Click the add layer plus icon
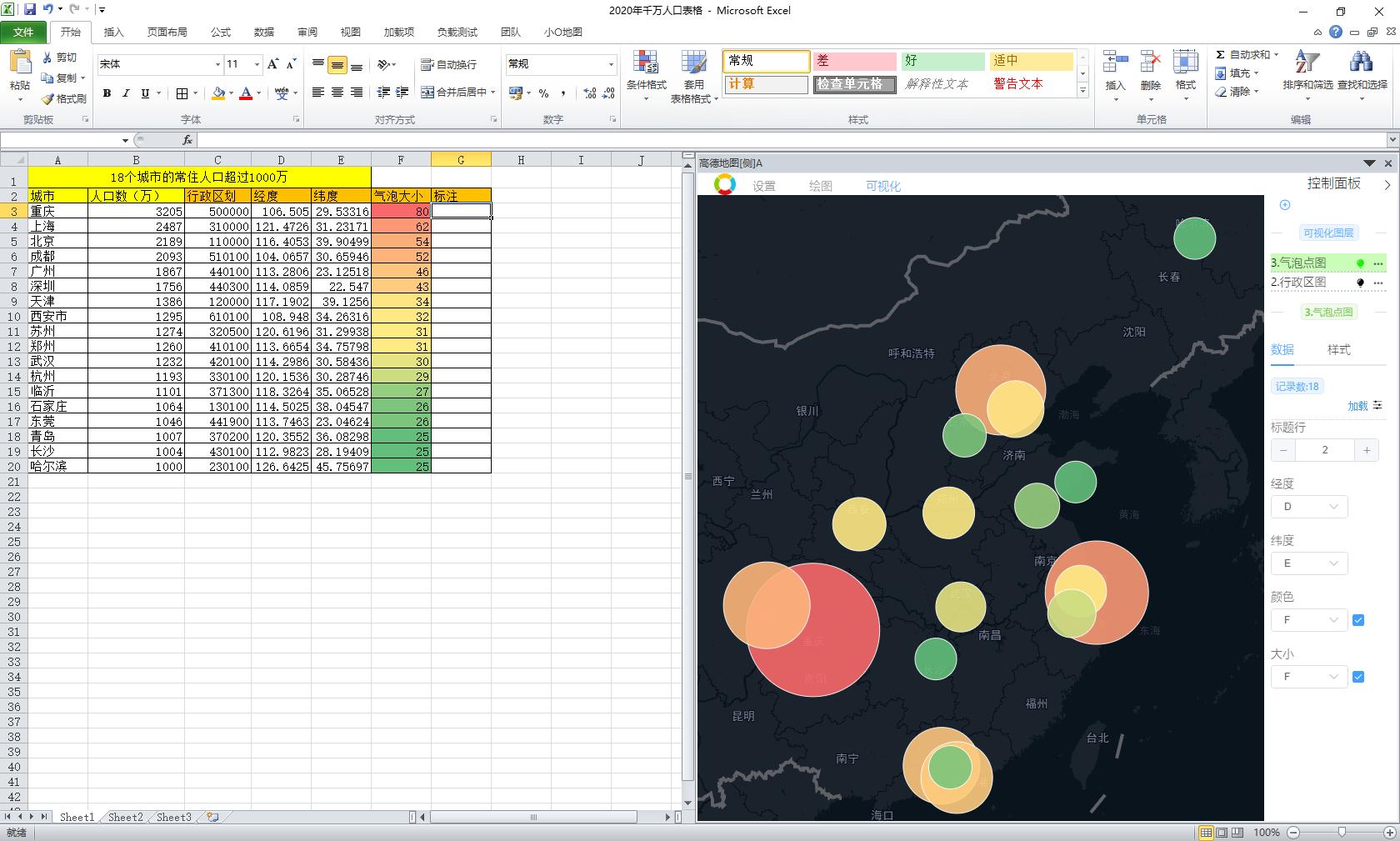1400x841 pixels. [x=1285, y=205]
